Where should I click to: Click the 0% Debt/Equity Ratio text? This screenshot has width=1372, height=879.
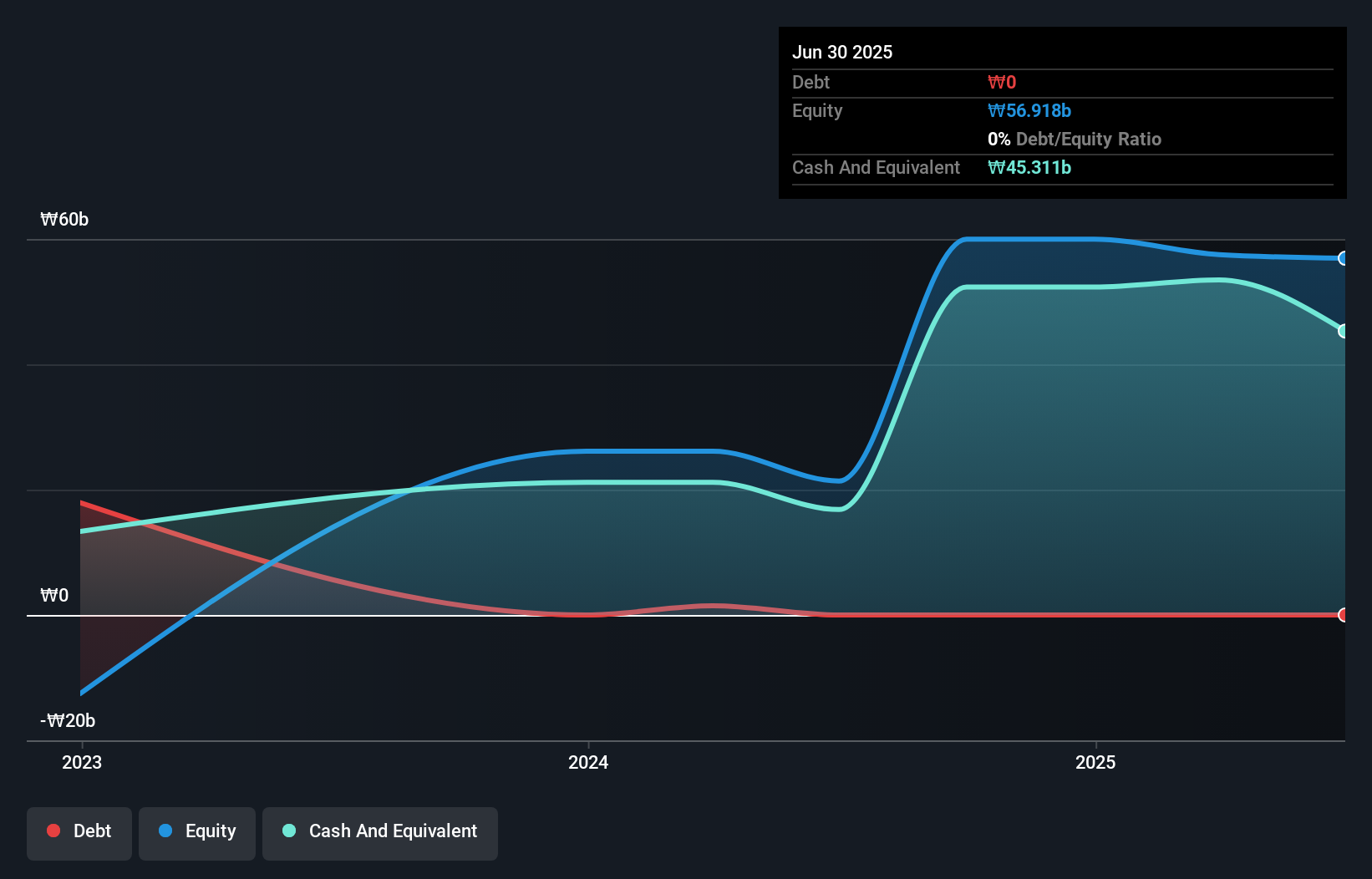pos(1075,139)
